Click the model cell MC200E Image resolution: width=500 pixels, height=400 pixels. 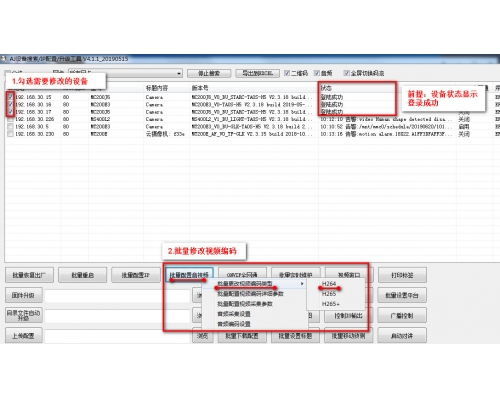[x=99, y=134]
